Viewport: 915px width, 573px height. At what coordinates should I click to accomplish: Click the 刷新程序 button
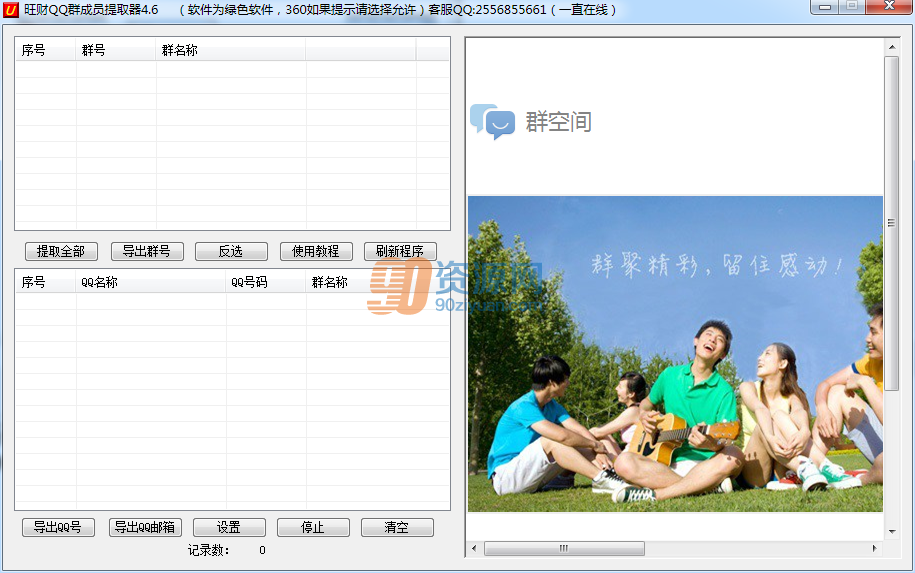pos(400,251)
